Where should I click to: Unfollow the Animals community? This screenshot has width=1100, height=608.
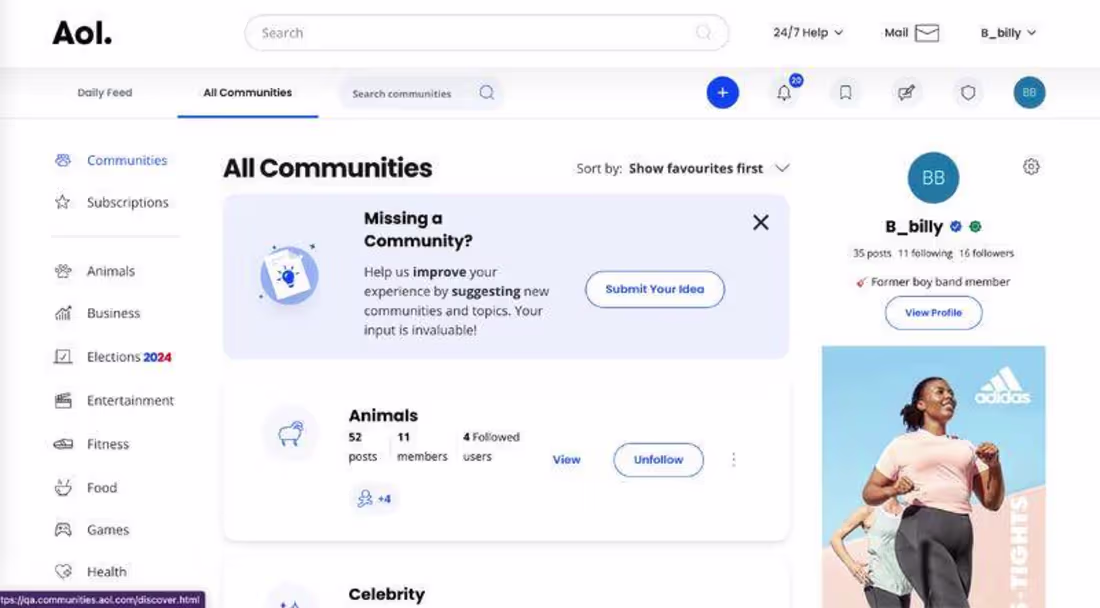pyautogui.click(x=657, y=460)
